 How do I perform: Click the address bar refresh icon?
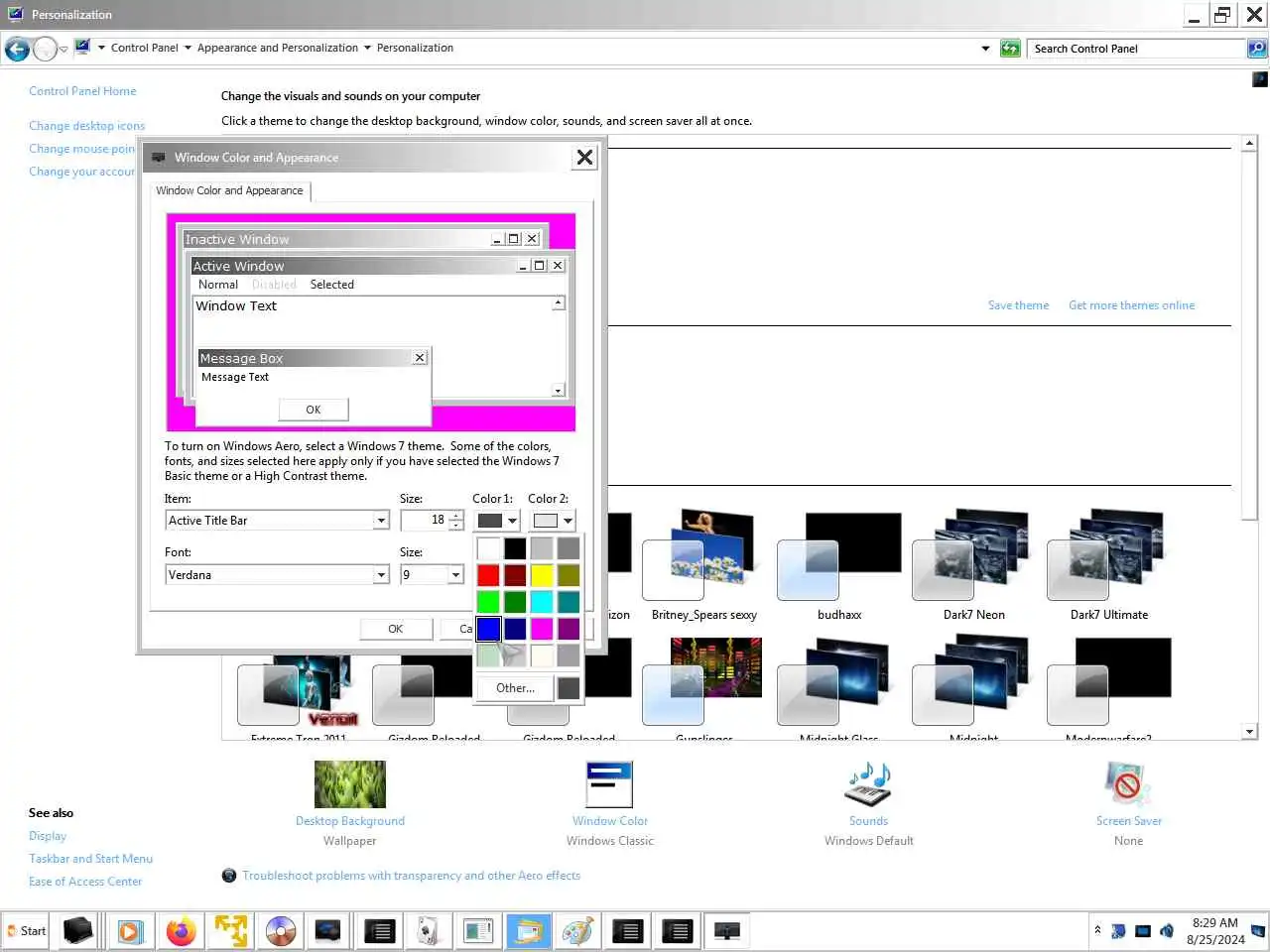pos(1010,48)
